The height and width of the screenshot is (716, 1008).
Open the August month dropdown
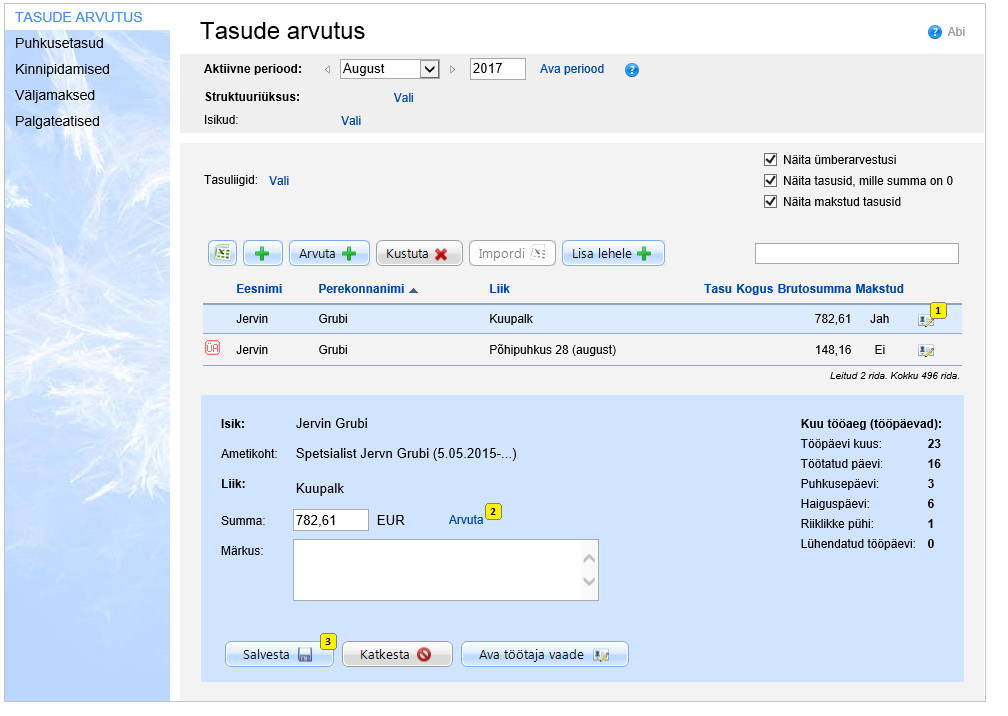(390, 69)
